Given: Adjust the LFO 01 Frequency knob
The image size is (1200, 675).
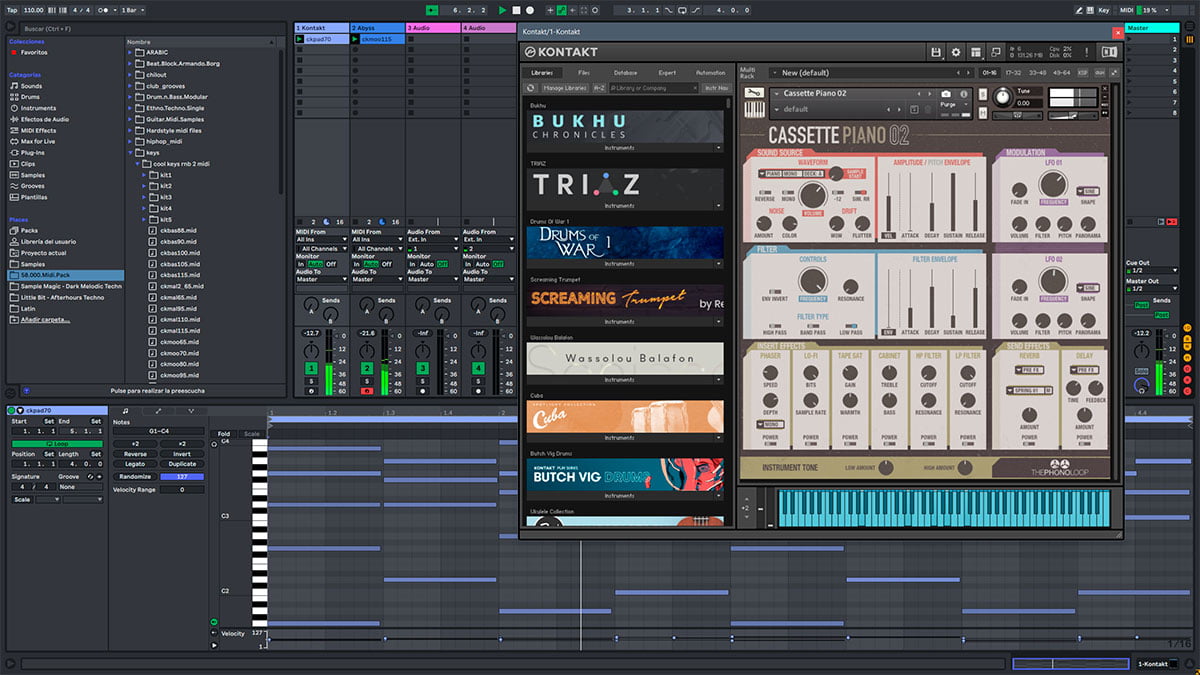Looking at the screenshot, I should click(x=1052, y=184).
